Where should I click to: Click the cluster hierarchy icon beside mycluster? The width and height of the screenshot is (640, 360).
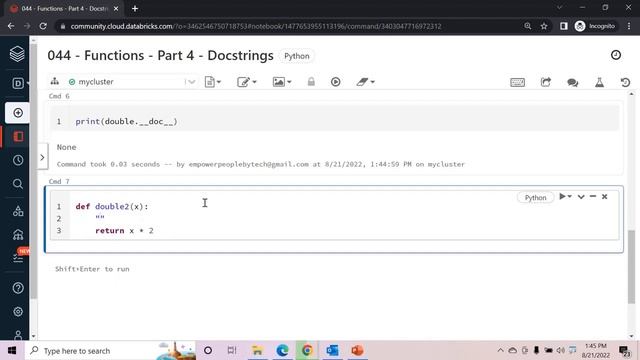[x=55, y=81]
